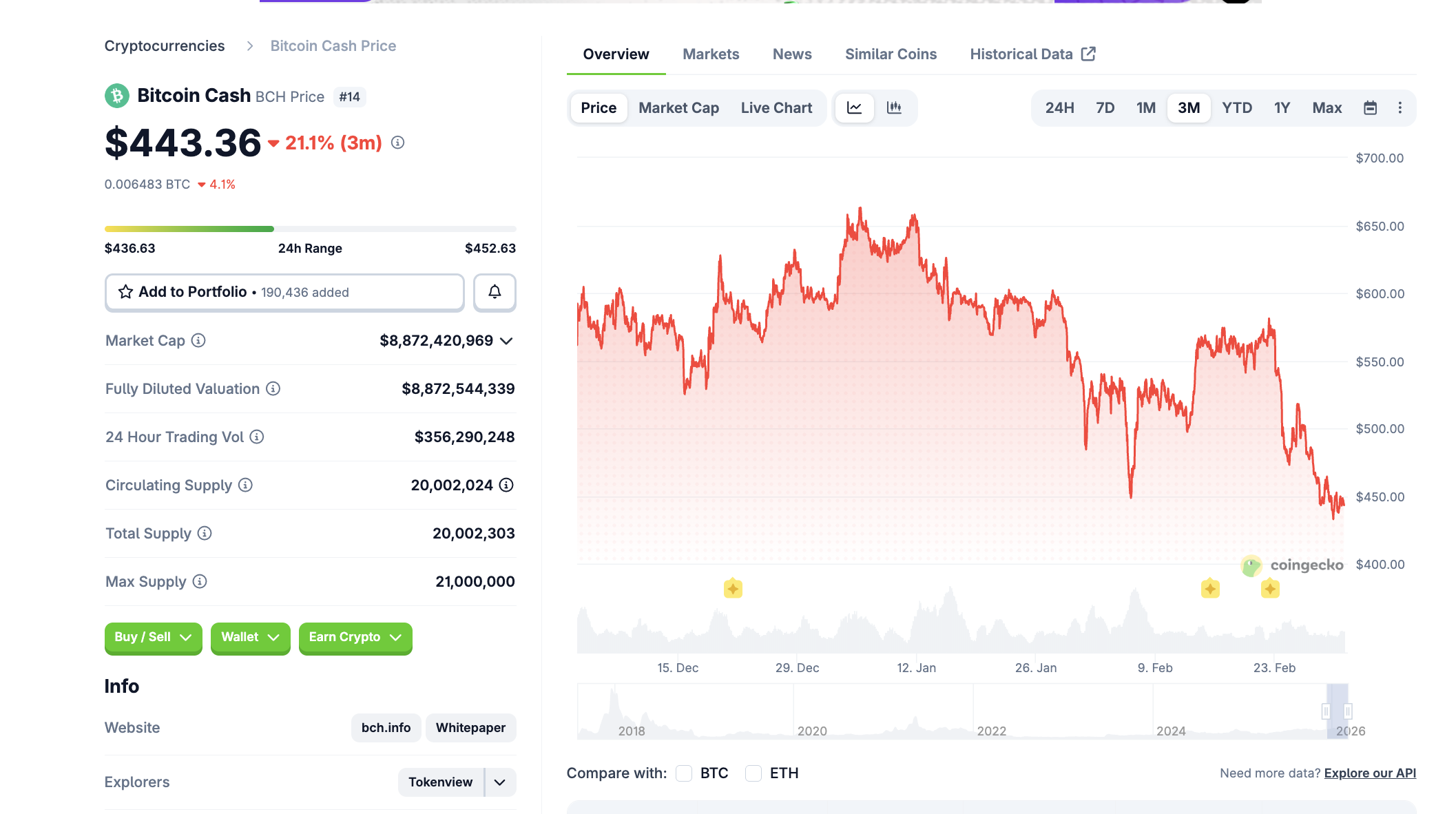Click the CoinGecko logo on the chart
Viewport: 1456px width, 814px height.
1291,566
